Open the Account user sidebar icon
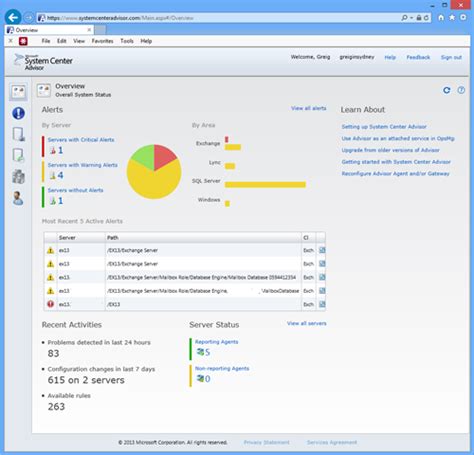The height and width of the screenshot is (455, 474). pos(18,198)
